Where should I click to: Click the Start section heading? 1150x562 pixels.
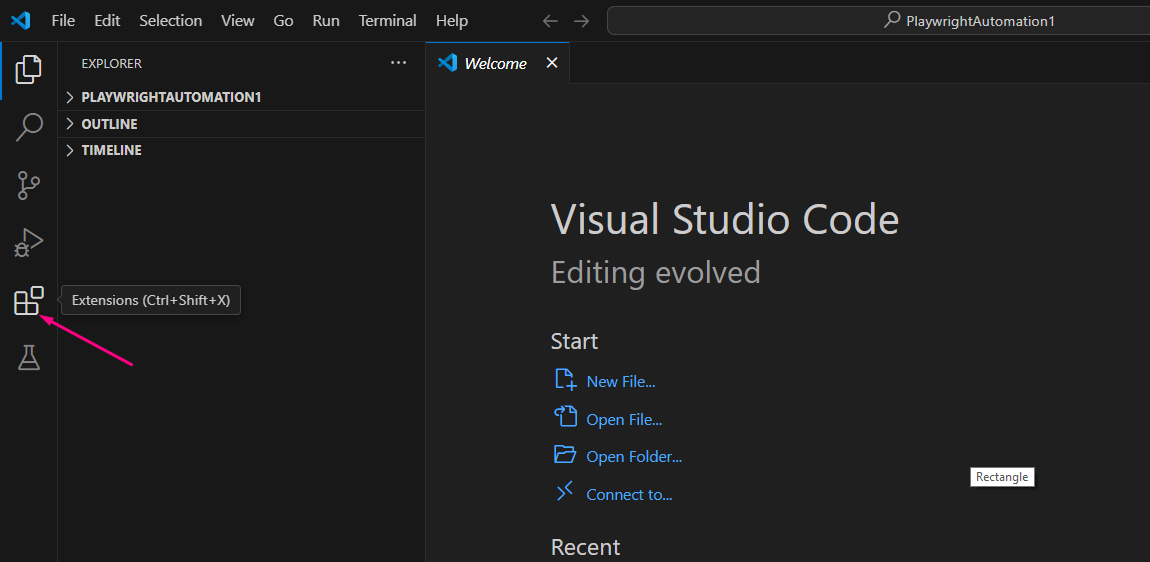coord(574,341)
